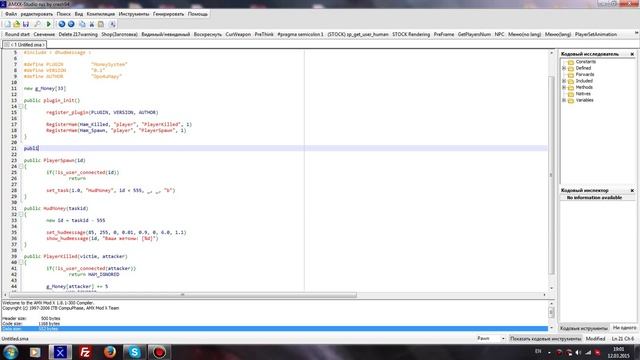Click the blue Undo arrow icon

click(x=62, y=24)
